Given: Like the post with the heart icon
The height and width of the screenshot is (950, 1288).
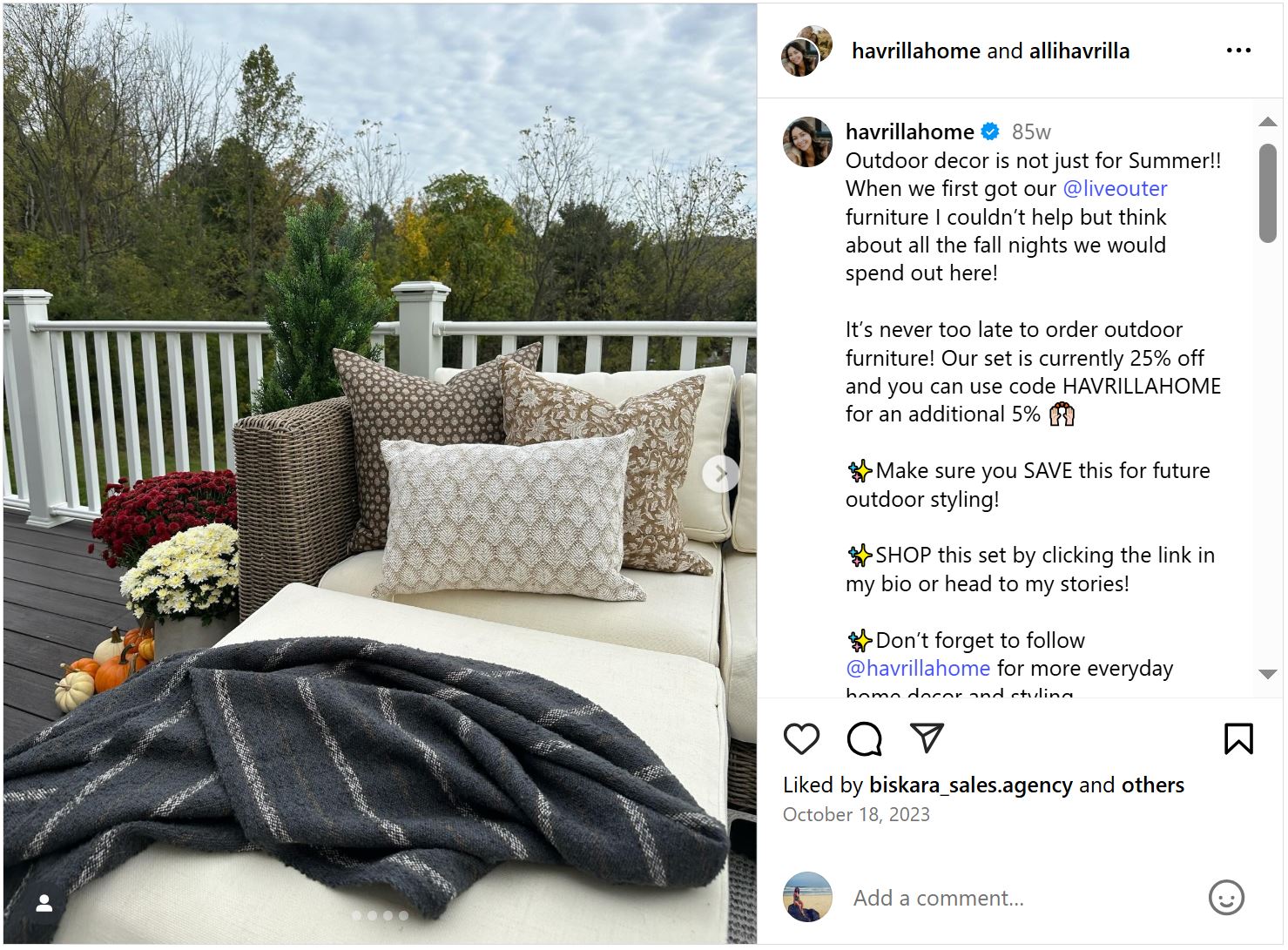Looking at the screenshot, I should 801,738.
